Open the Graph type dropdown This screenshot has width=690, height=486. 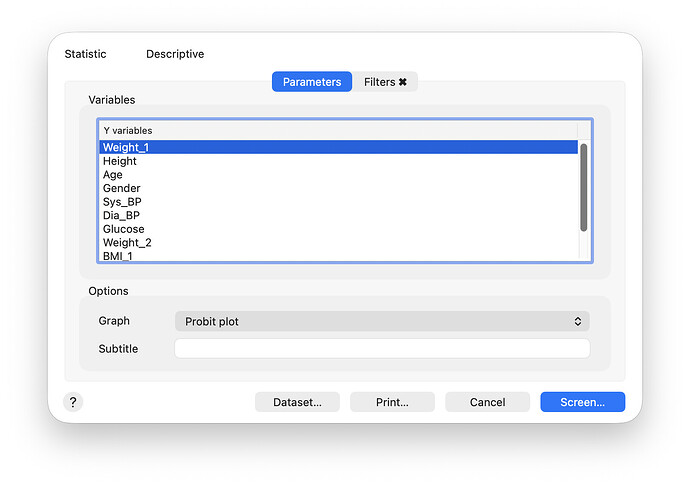381,321
